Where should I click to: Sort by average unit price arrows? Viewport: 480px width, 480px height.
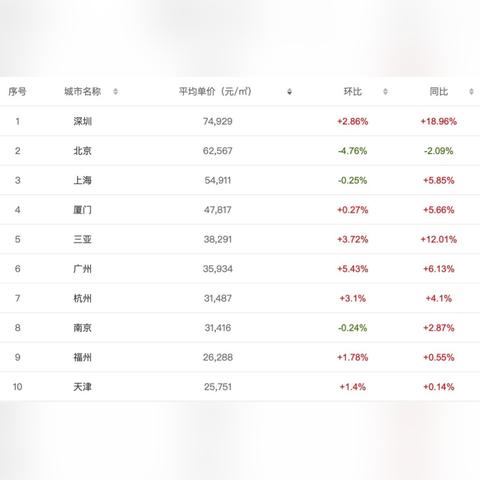pos(289,91)
